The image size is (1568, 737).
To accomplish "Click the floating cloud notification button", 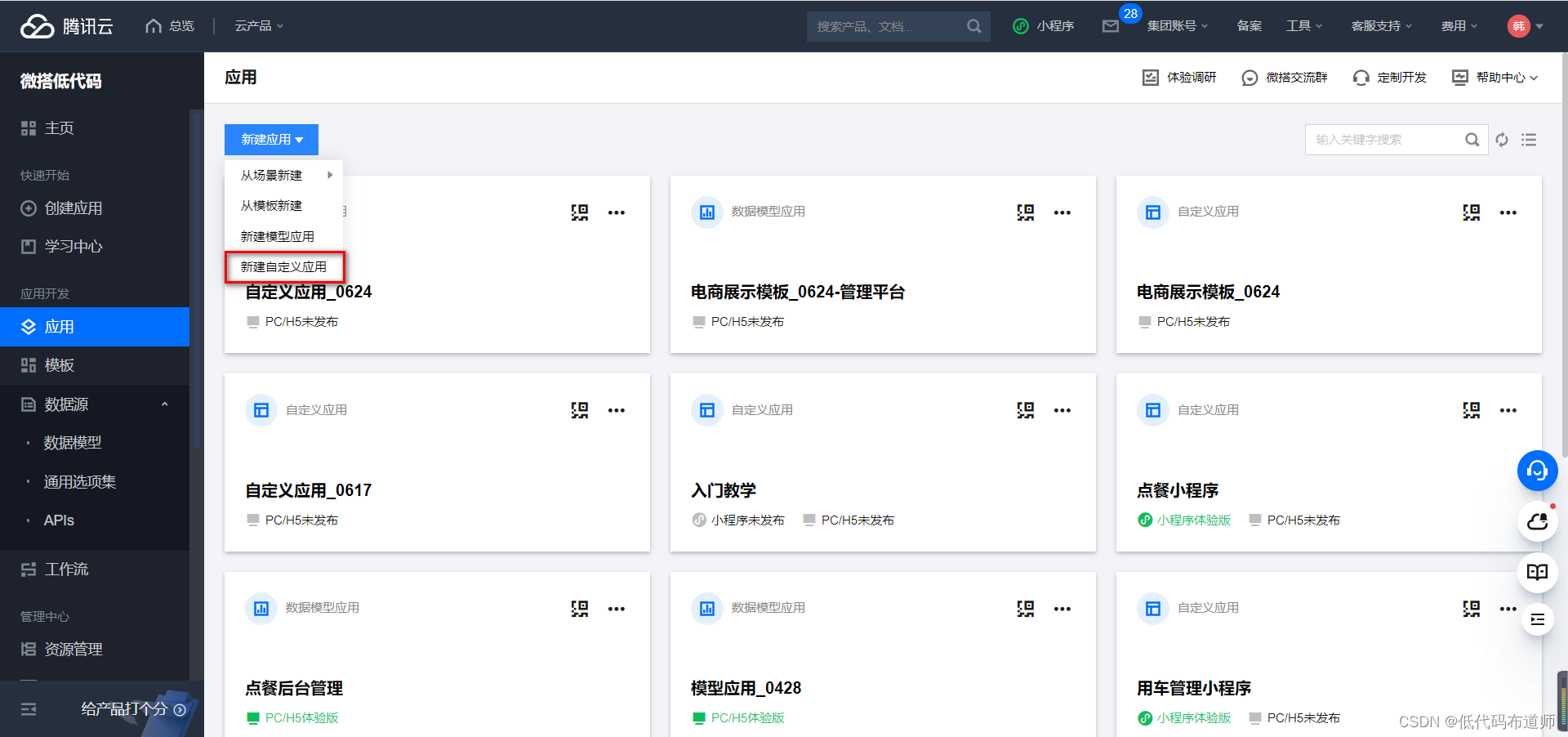I will coord(1538,521).
